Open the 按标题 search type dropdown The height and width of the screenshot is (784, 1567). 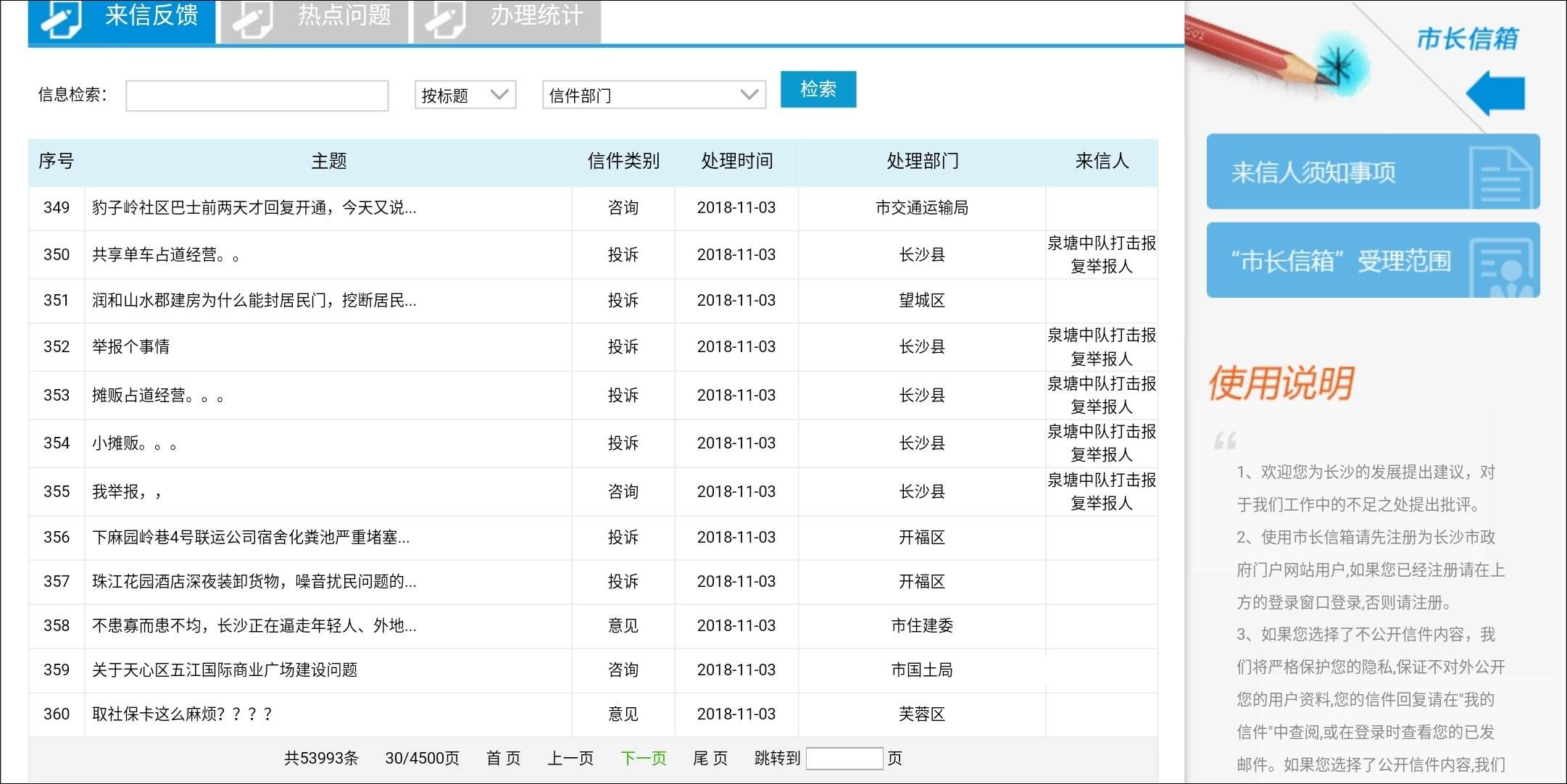point(465,95)
